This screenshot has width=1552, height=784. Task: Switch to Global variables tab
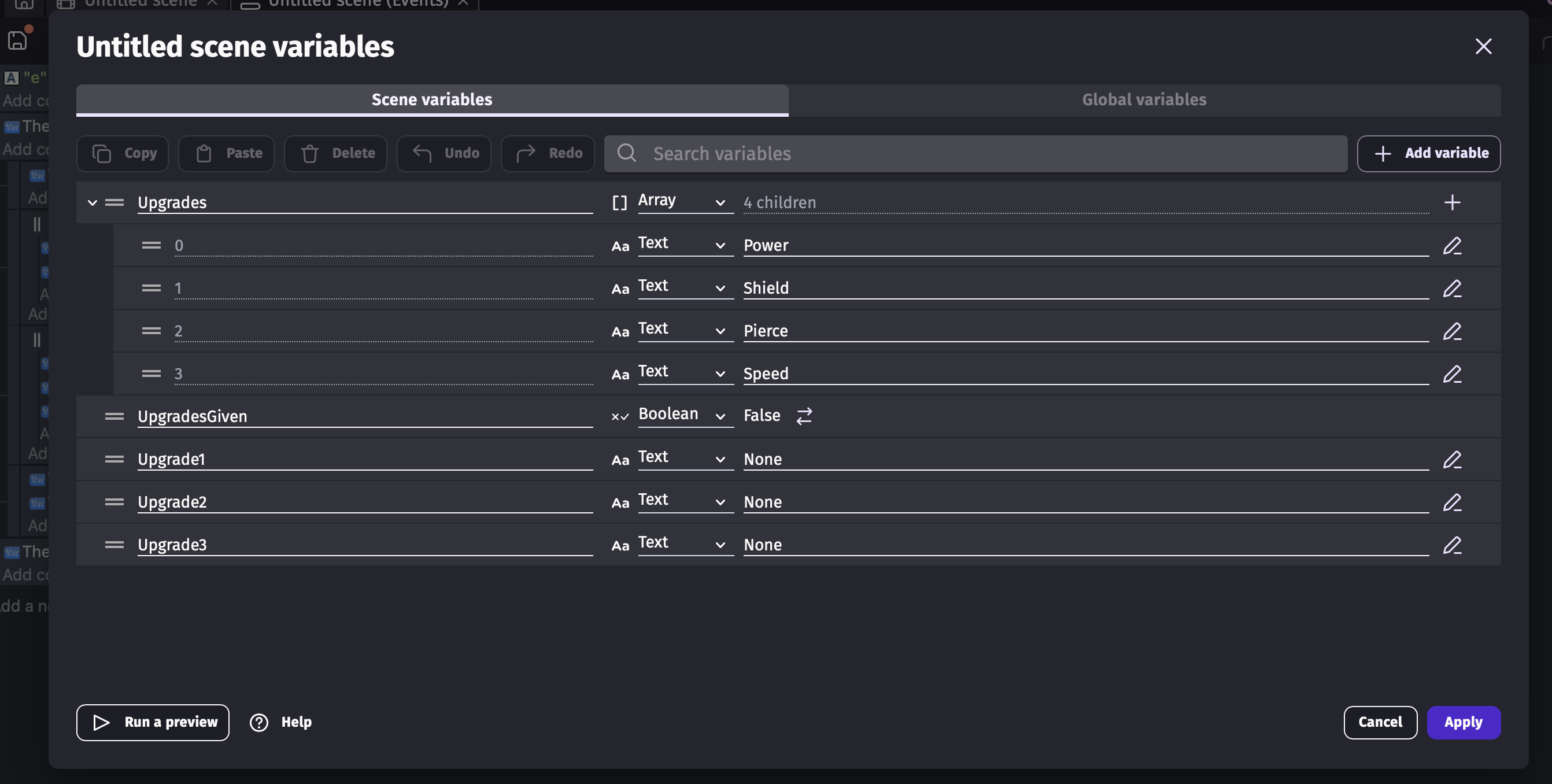coord(1144,100)
